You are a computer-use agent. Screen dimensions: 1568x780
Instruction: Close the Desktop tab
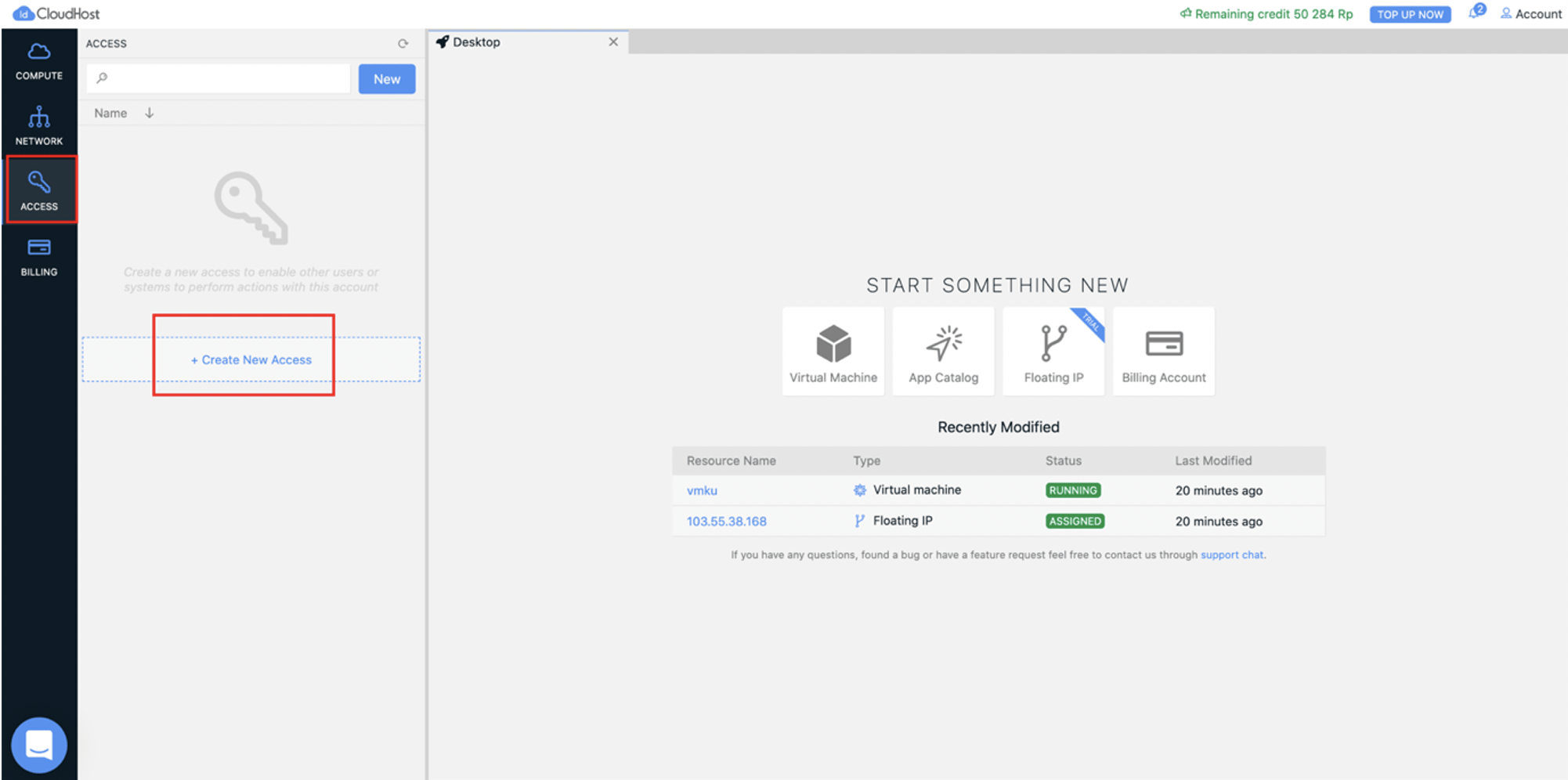613,42
